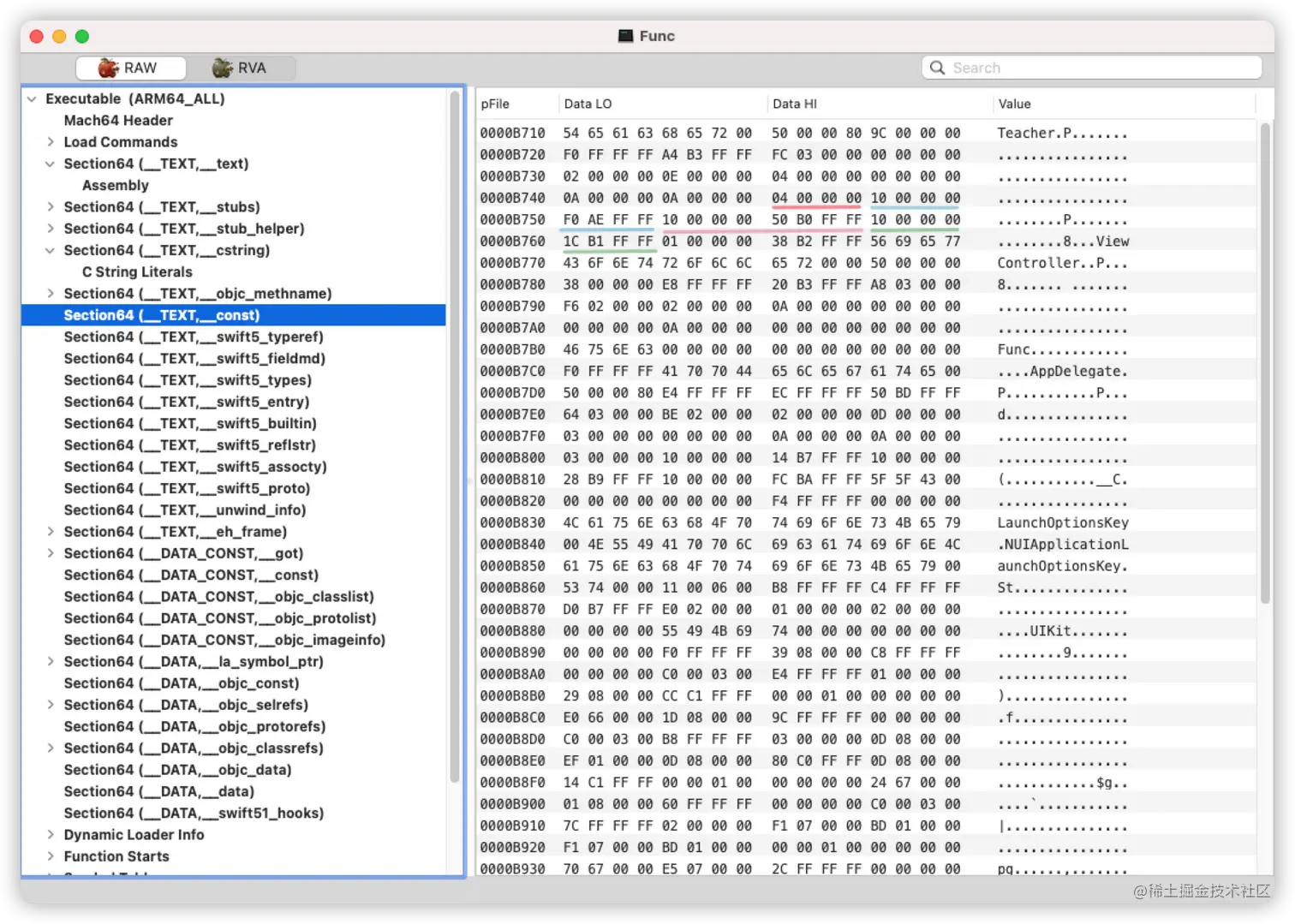
Task: Select Section64 (__DATA,__objc_protorefs)
Action: [194, 727]
